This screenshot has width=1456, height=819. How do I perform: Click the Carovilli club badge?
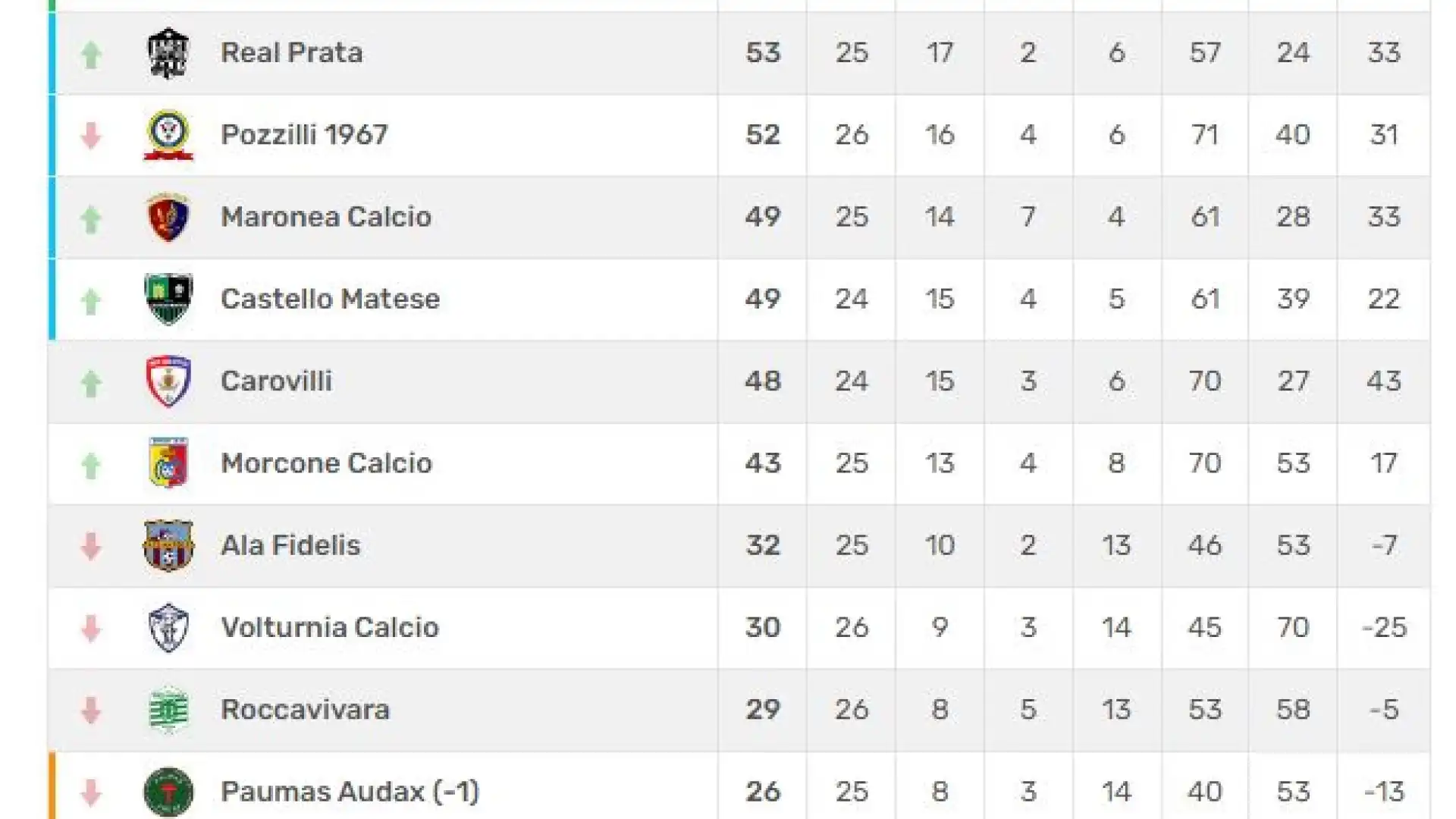pos(168,381)
